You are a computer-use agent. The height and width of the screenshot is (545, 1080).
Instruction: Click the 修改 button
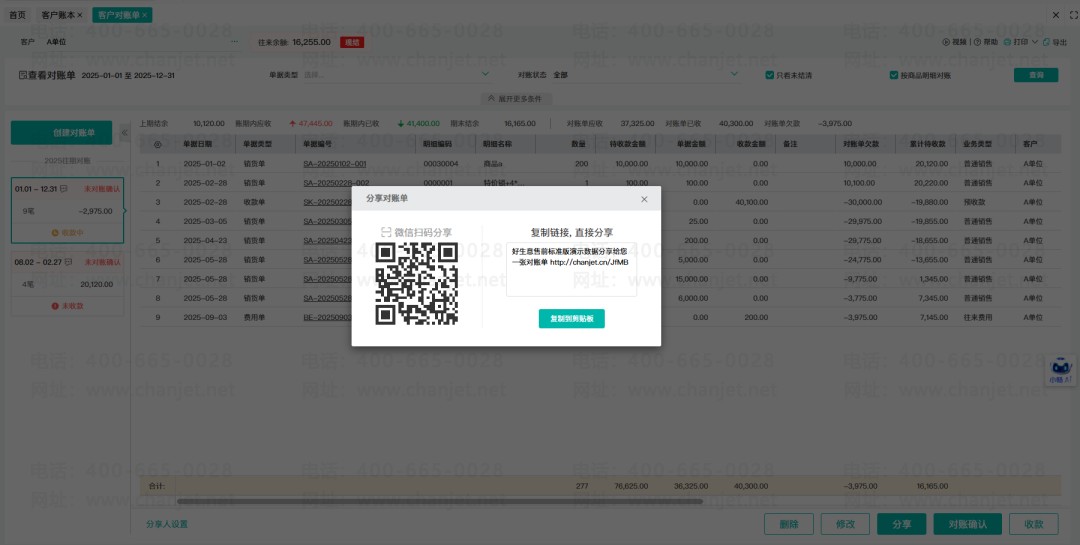(x=845, y=524)
